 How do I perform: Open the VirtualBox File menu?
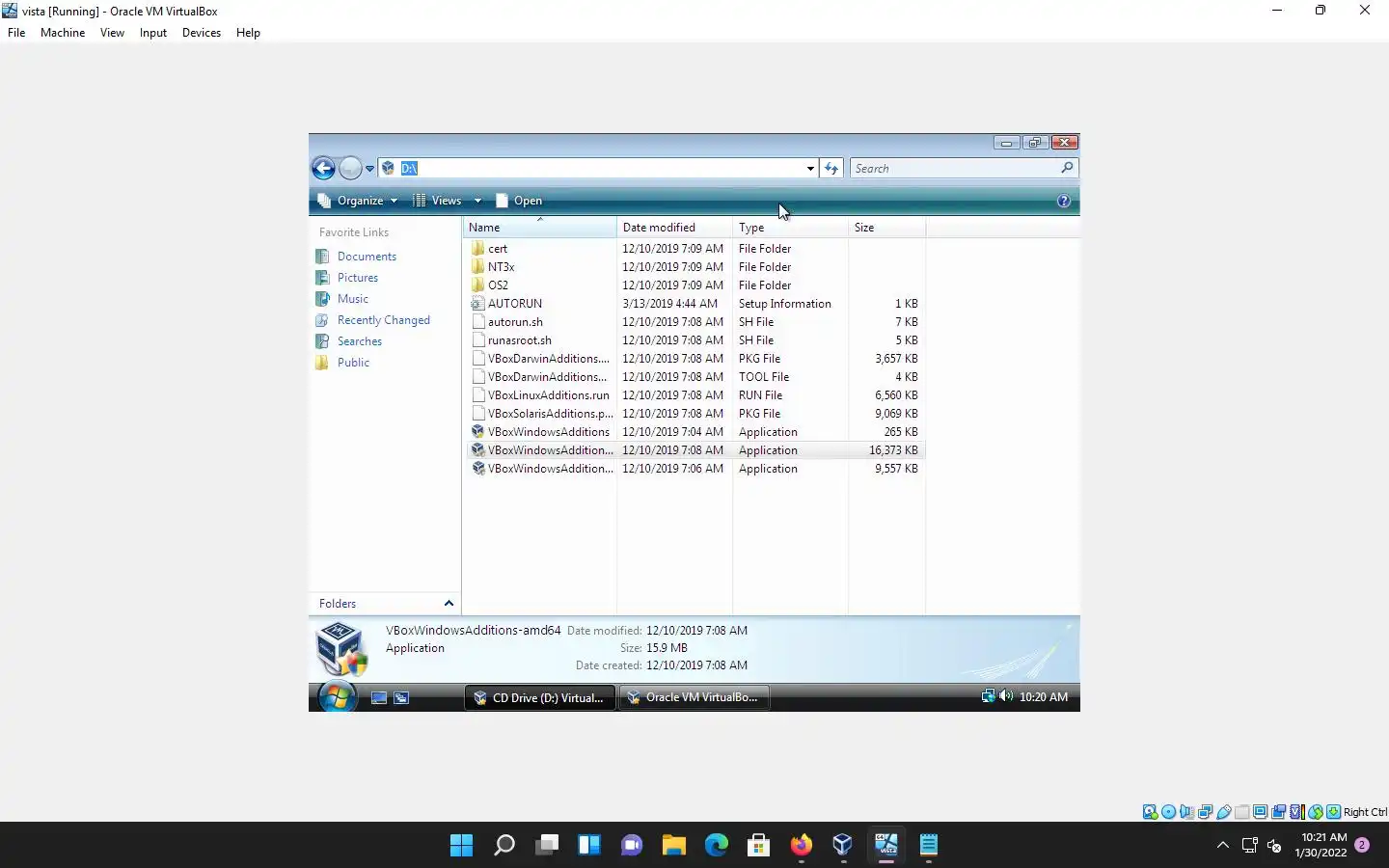(16, 33)
